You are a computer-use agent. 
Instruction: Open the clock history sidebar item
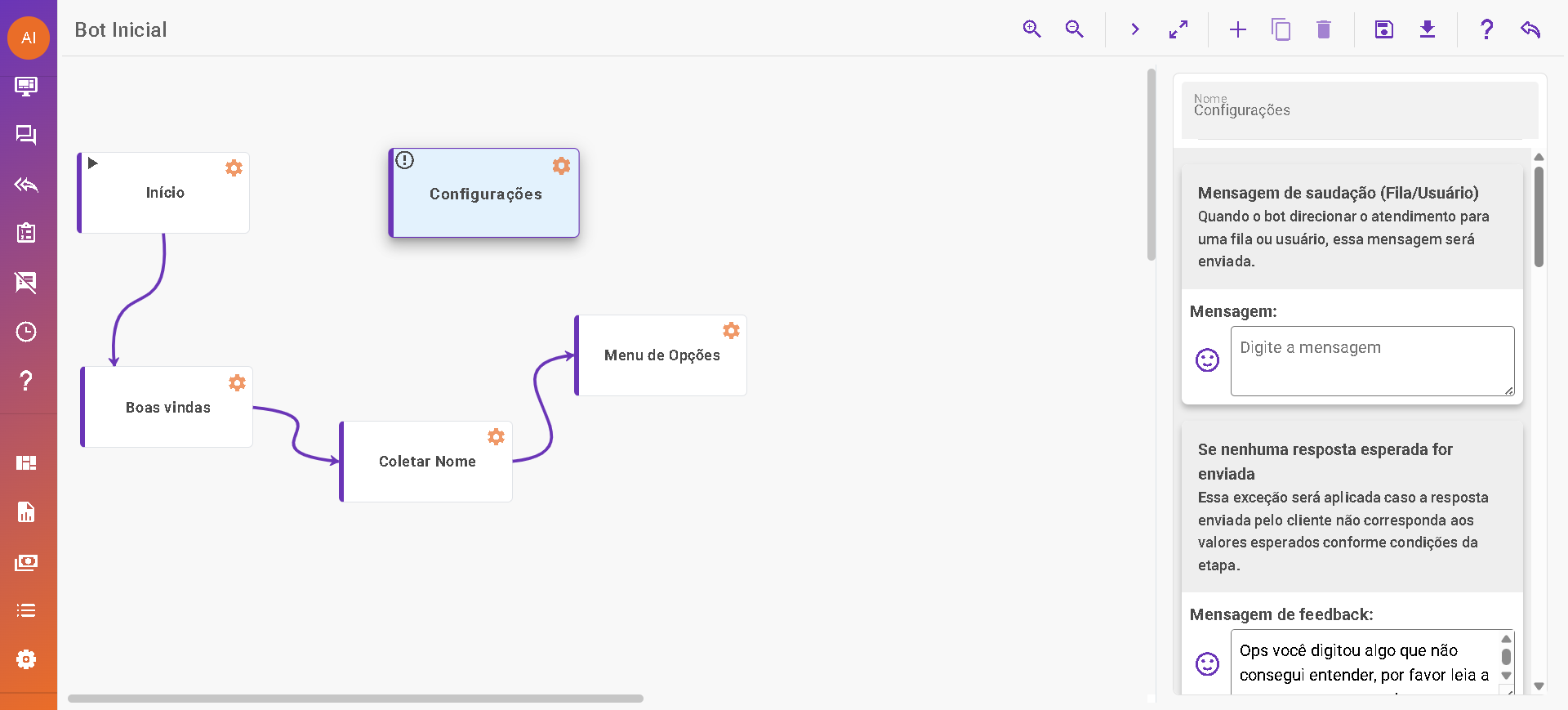coord(26,332)
